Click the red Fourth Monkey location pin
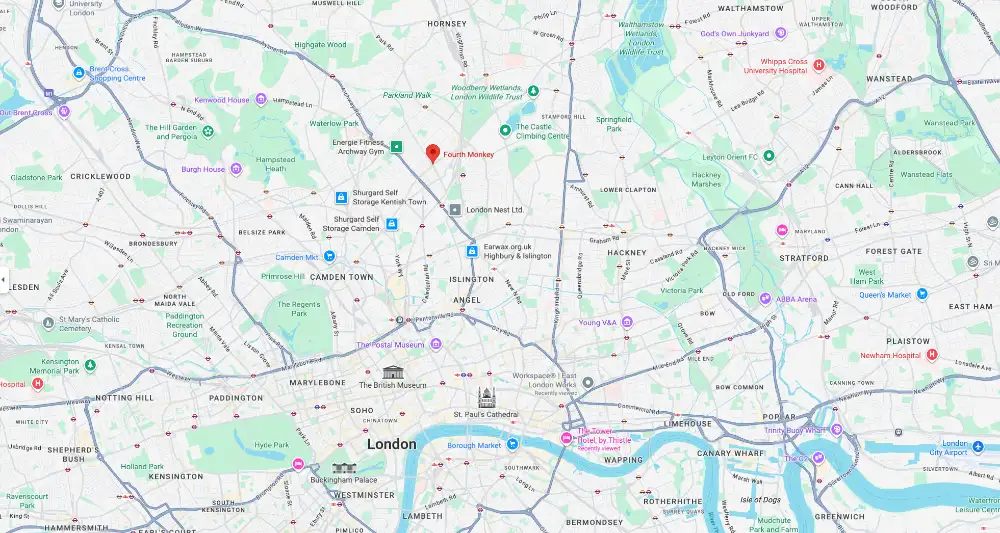This screenshot has width=1000, height=533. click(433, 154)
